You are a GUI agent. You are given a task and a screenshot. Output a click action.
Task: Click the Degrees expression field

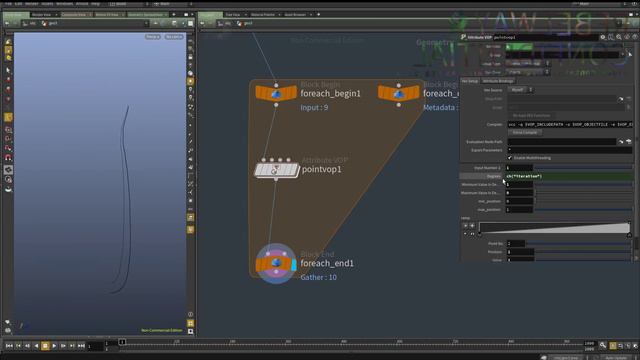pos(569,176)
